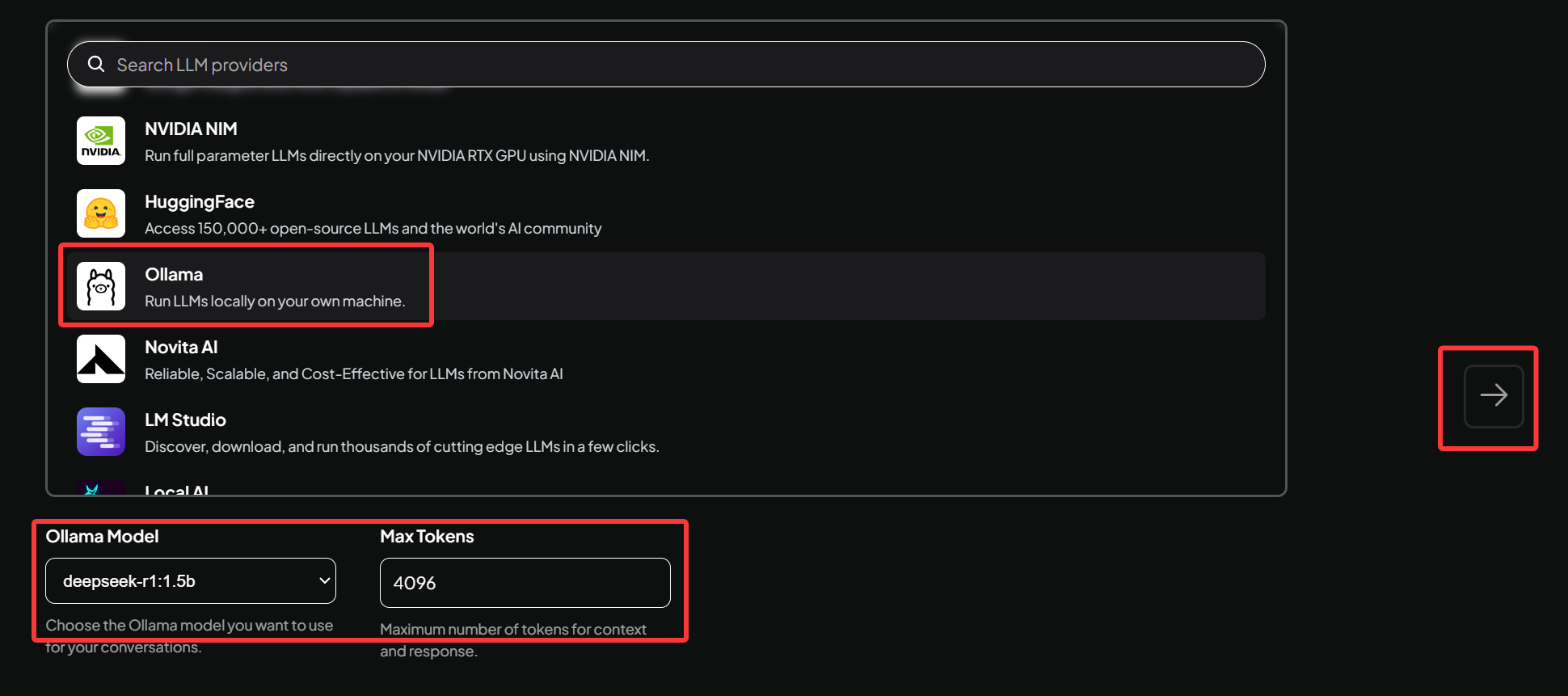This screenshot has height=696, width=1568.
Task: Click the right arrow next button
Action: [x=1494, y=395]
